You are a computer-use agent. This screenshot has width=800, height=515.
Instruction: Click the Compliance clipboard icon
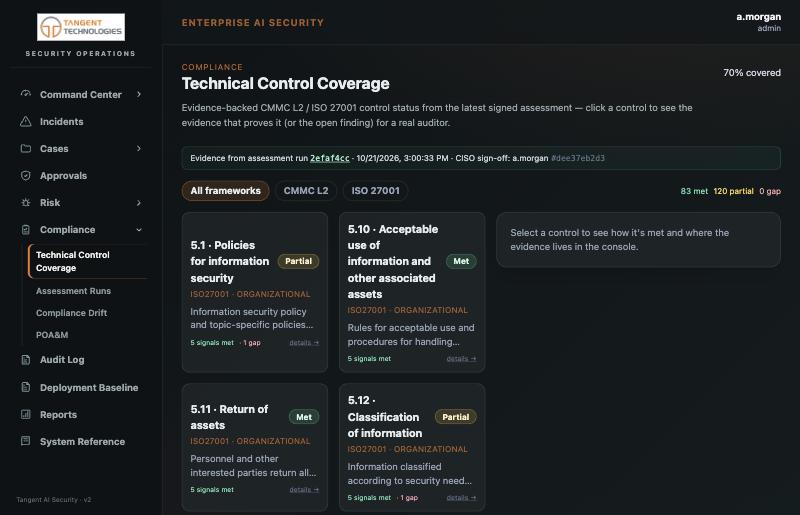point(26,230)
